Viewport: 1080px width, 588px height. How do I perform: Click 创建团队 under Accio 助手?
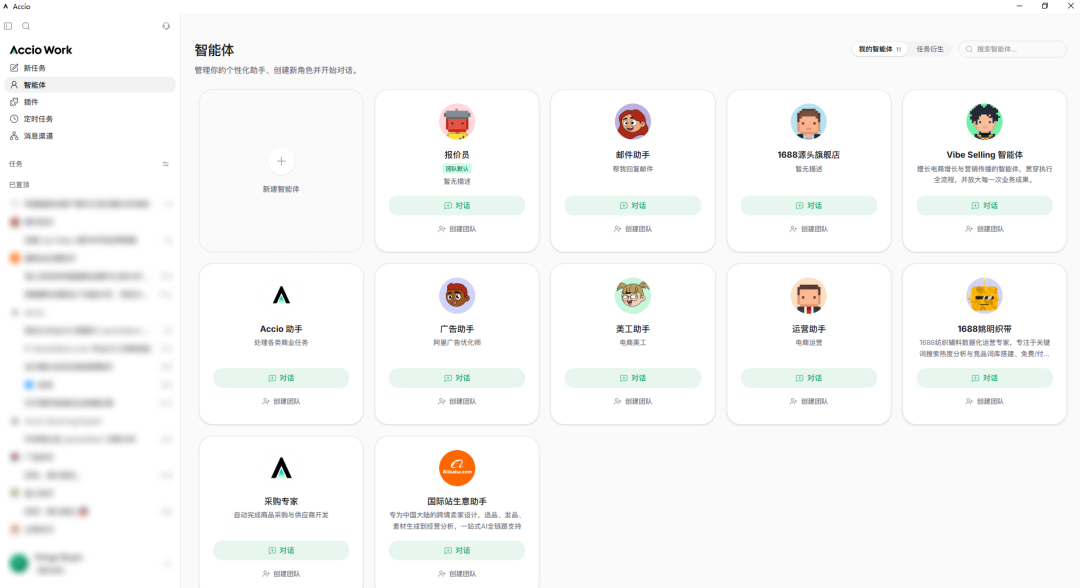[x=281, y=401]
